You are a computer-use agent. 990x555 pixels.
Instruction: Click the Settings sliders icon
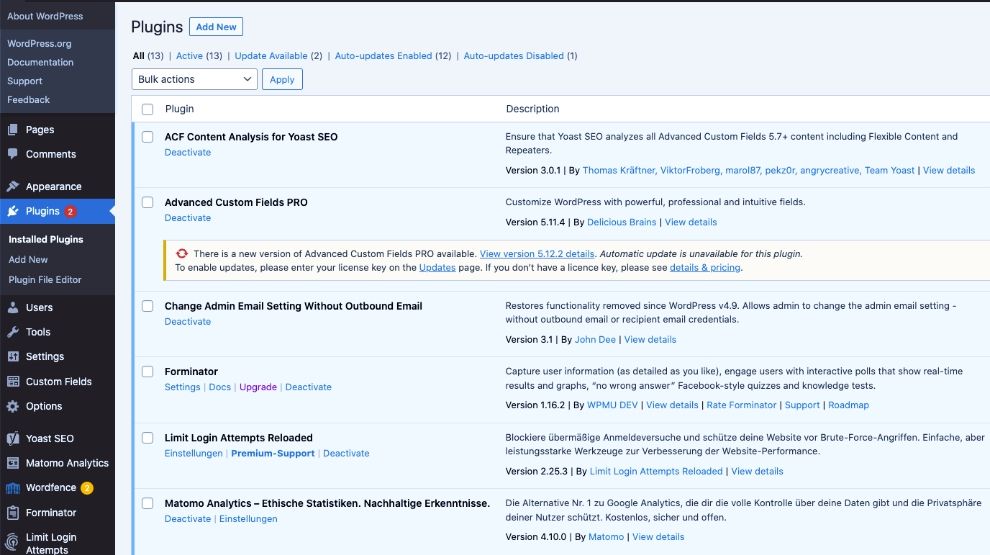(x=13, y=357)
